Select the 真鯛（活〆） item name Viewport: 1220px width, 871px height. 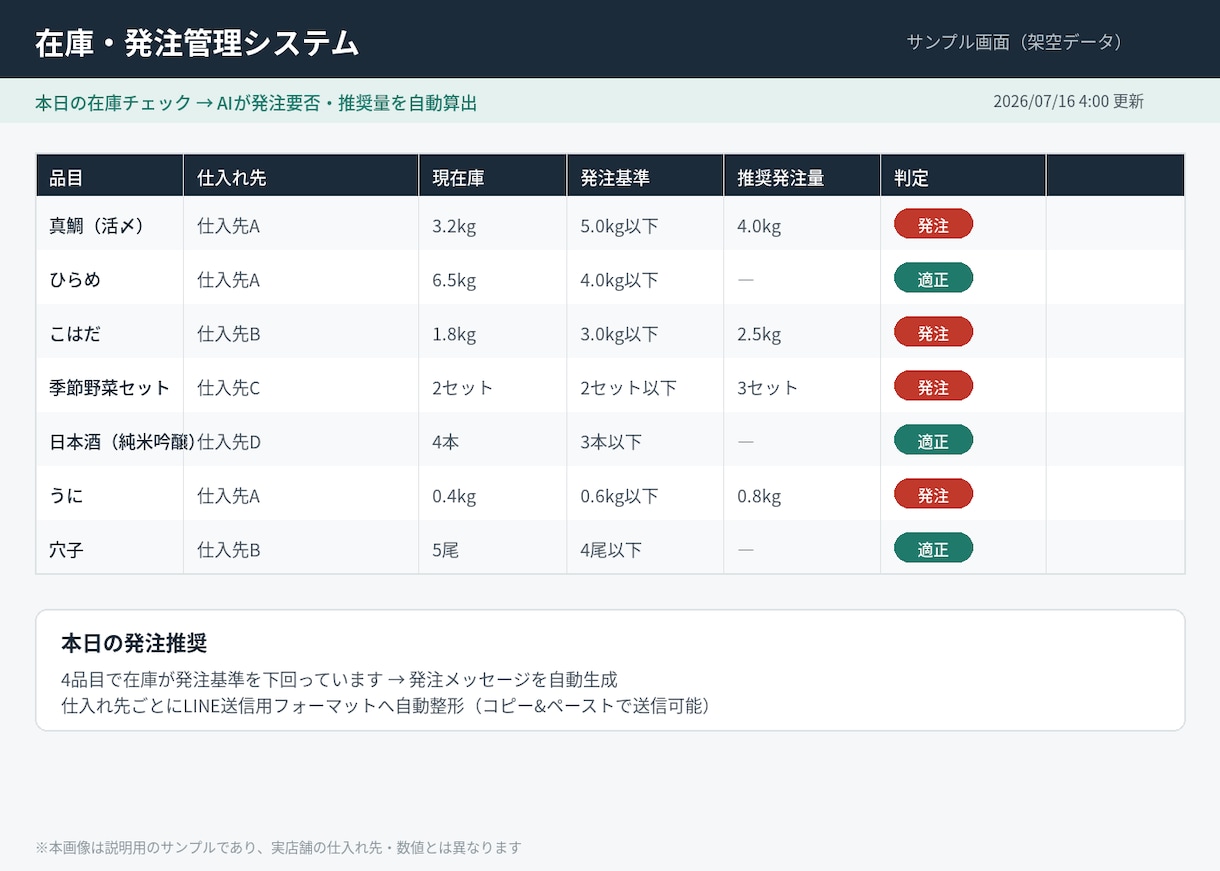click(97, 226)
